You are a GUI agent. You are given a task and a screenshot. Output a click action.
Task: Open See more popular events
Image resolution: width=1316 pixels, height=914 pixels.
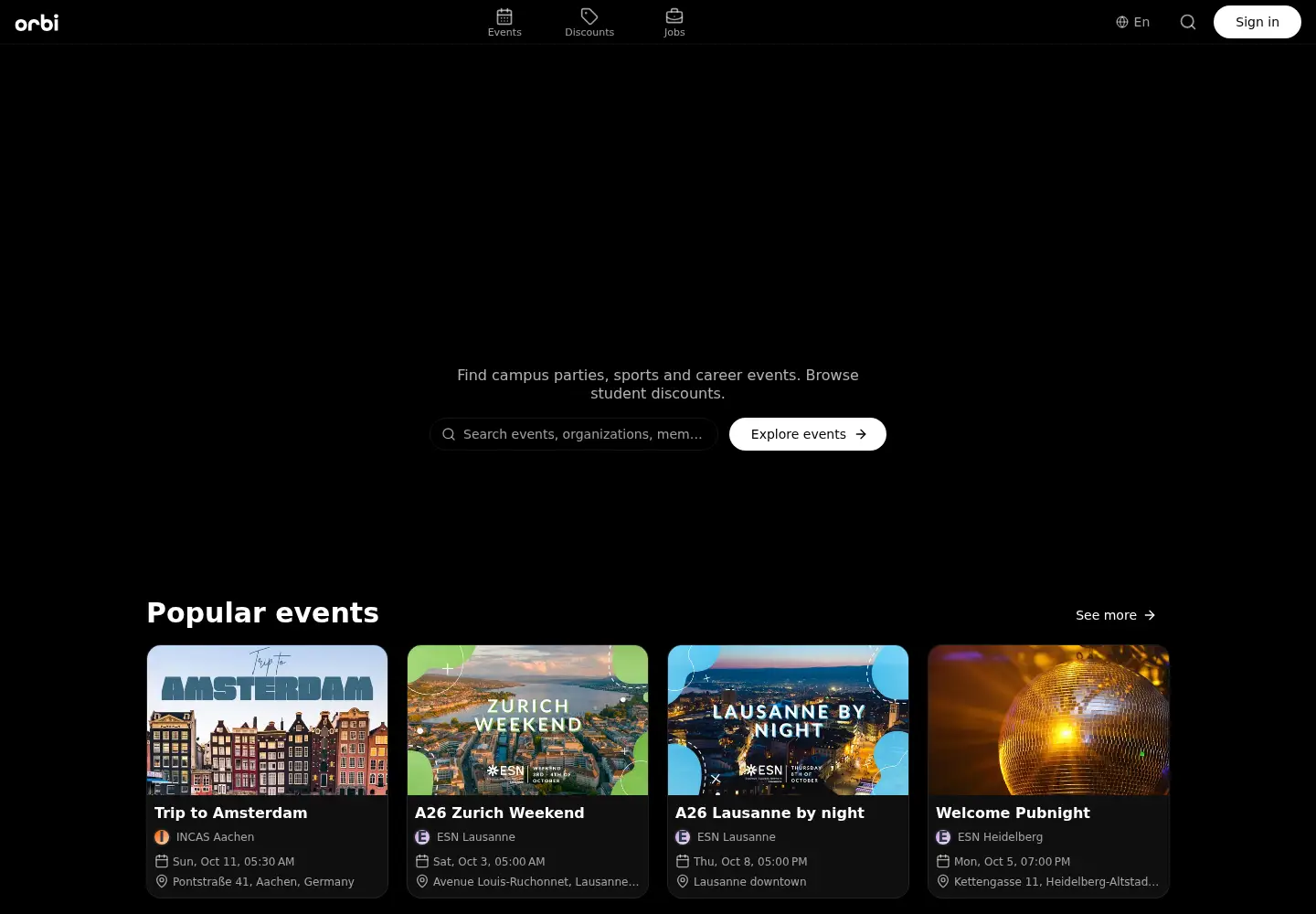tap(1116, 615)
